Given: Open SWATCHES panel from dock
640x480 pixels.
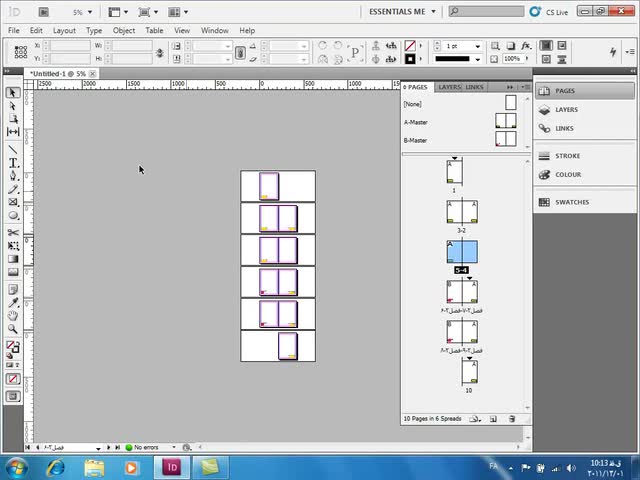Looking at the screenshot, I should click(x=584, y=202).
